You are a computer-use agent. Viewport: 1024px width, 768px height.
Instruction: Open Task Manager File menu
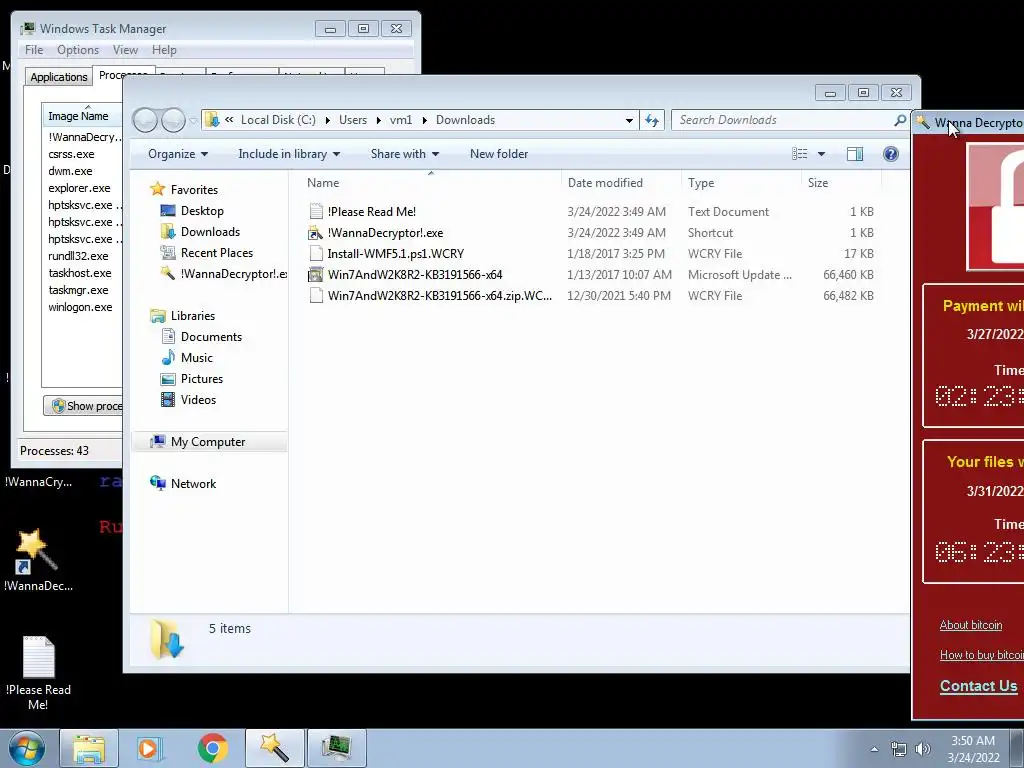34,50
